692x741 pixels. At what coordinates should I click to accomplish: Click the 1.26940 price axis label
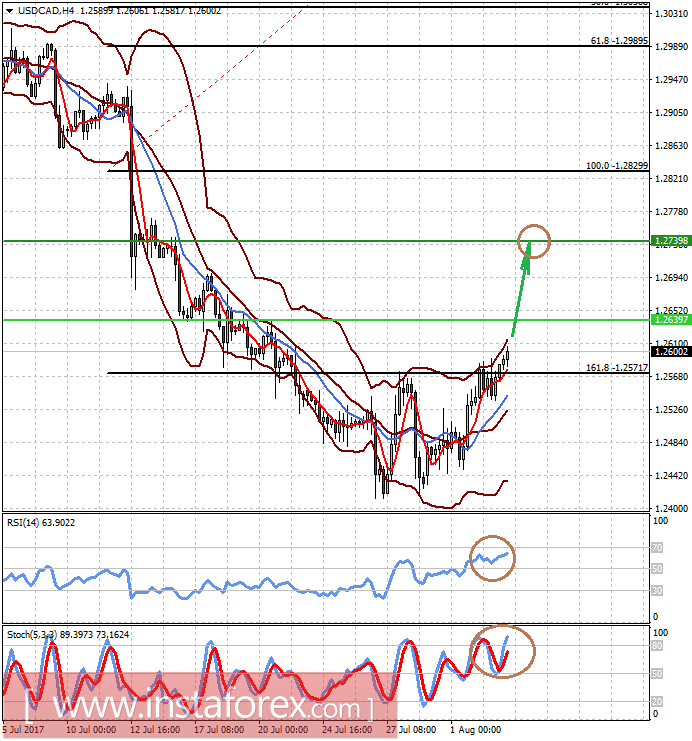click(x=671, y=277)
